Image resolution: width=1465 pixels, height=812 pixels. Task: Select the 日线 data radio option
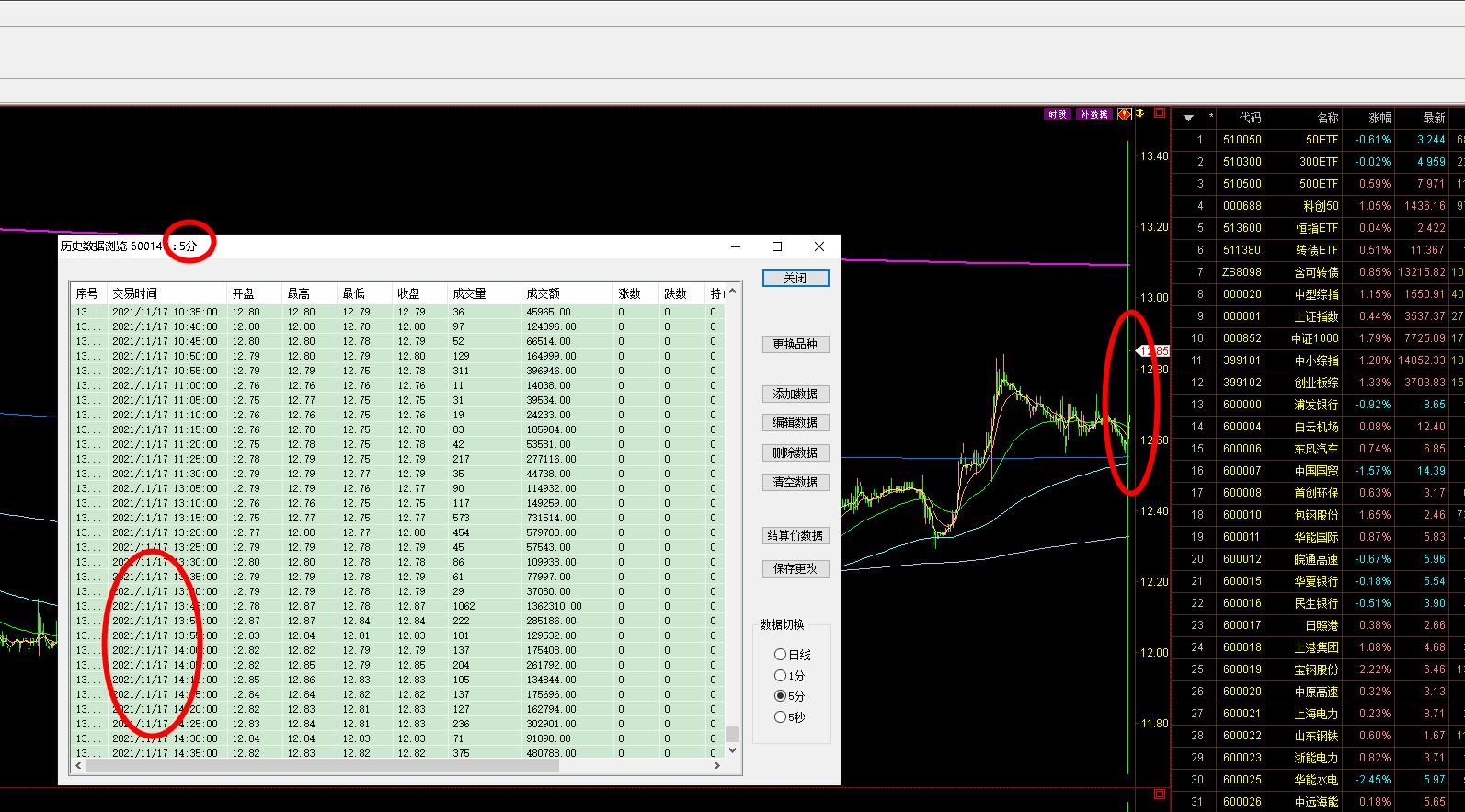[793, 655]
